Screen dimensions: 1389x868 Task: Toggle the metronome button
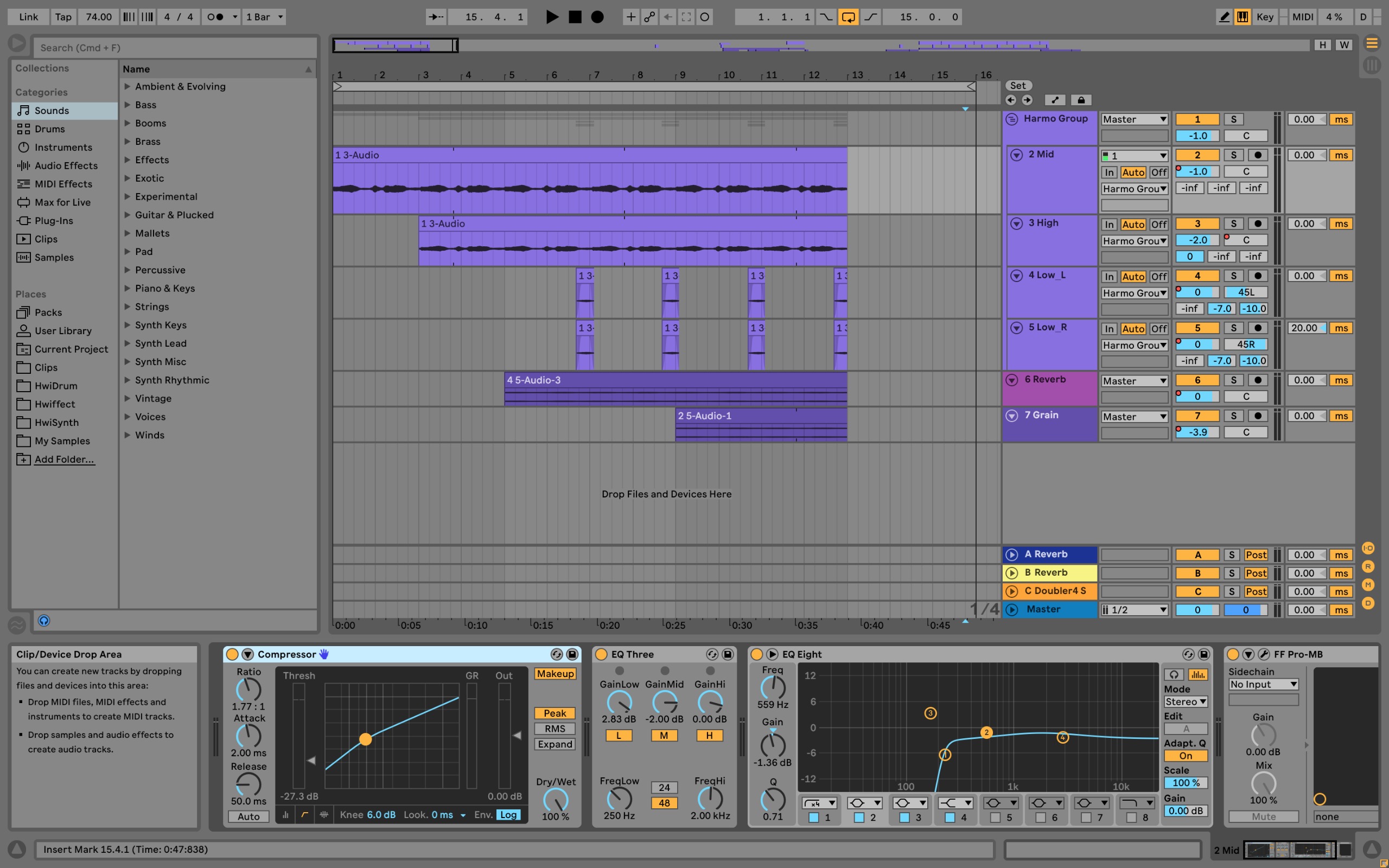tap(215, 17)
